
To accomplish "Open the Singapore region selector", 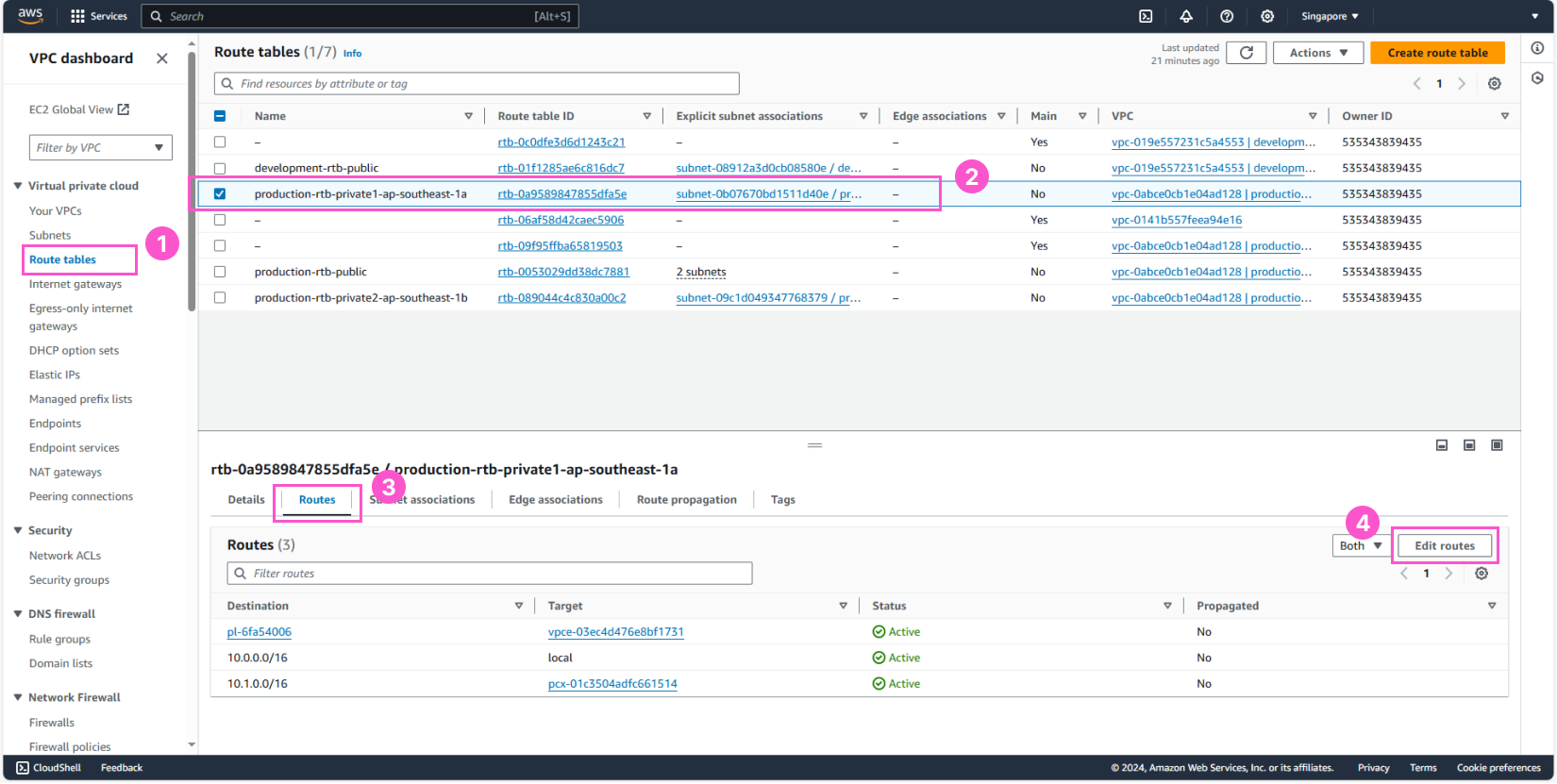I will pos(1330,16).
